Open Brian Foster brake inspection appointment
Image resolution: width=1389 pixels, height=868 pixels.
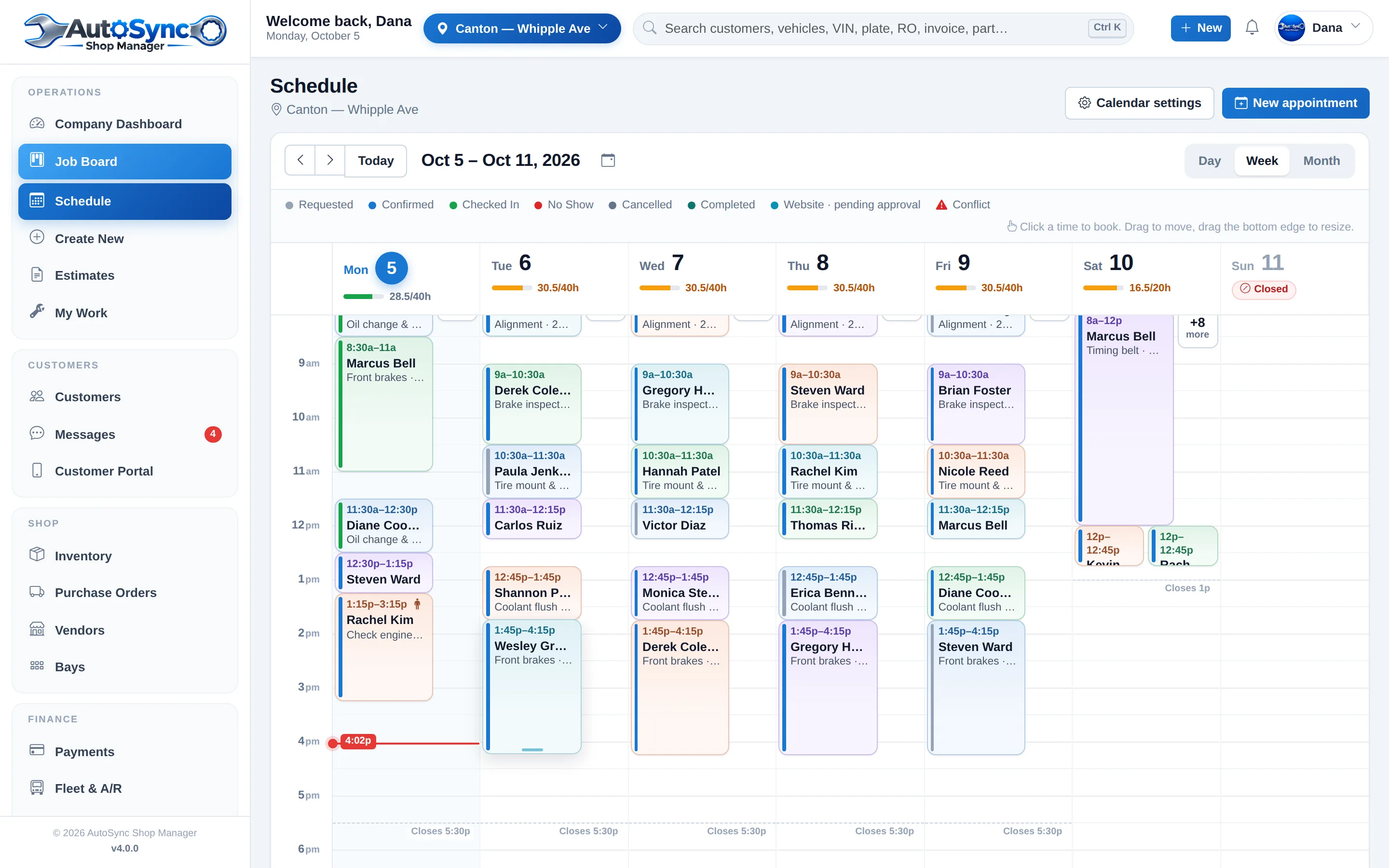point(976,404)
